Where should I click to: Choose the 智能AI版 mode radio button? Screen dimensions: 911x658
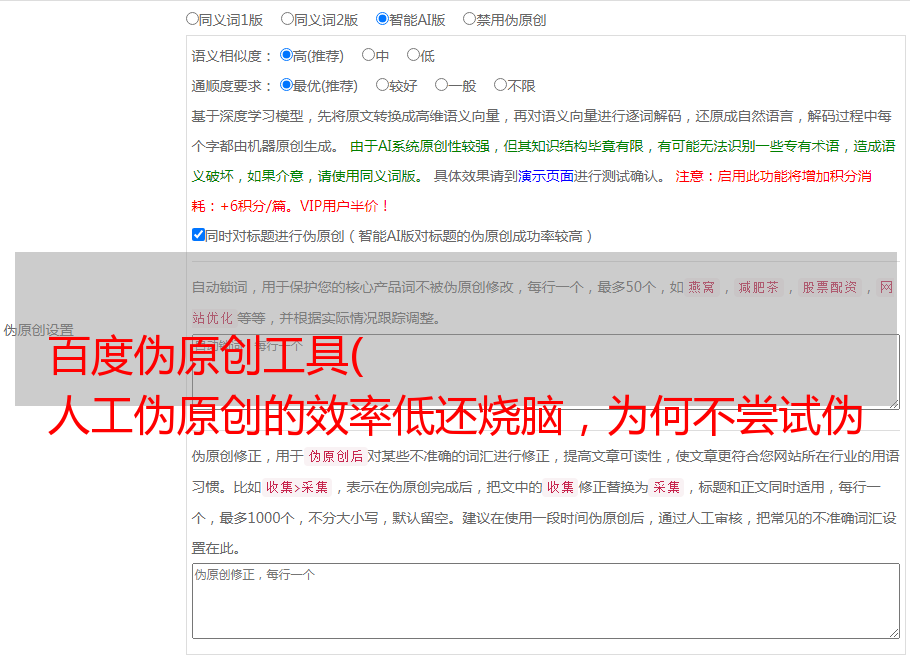point(382,19)
